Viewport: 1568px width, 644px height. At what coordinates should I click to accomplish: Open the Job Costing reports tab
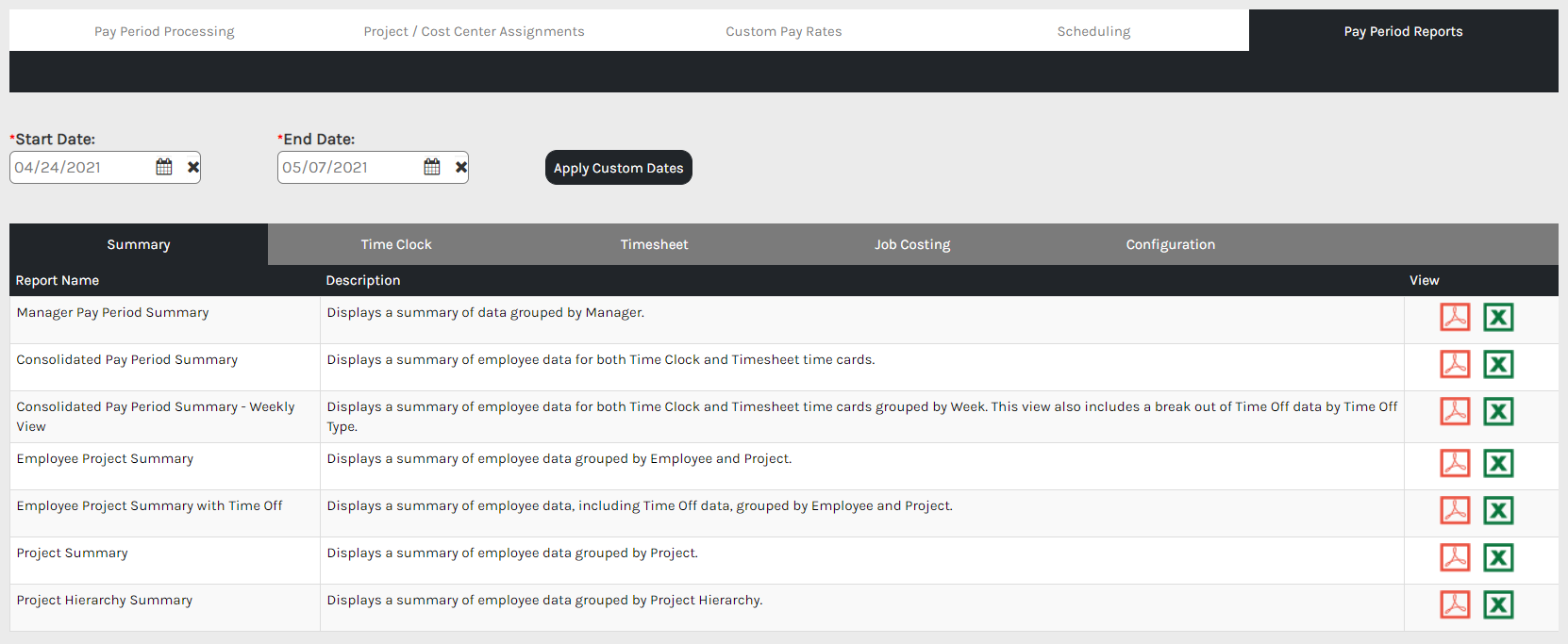click(x=912, y=244)
